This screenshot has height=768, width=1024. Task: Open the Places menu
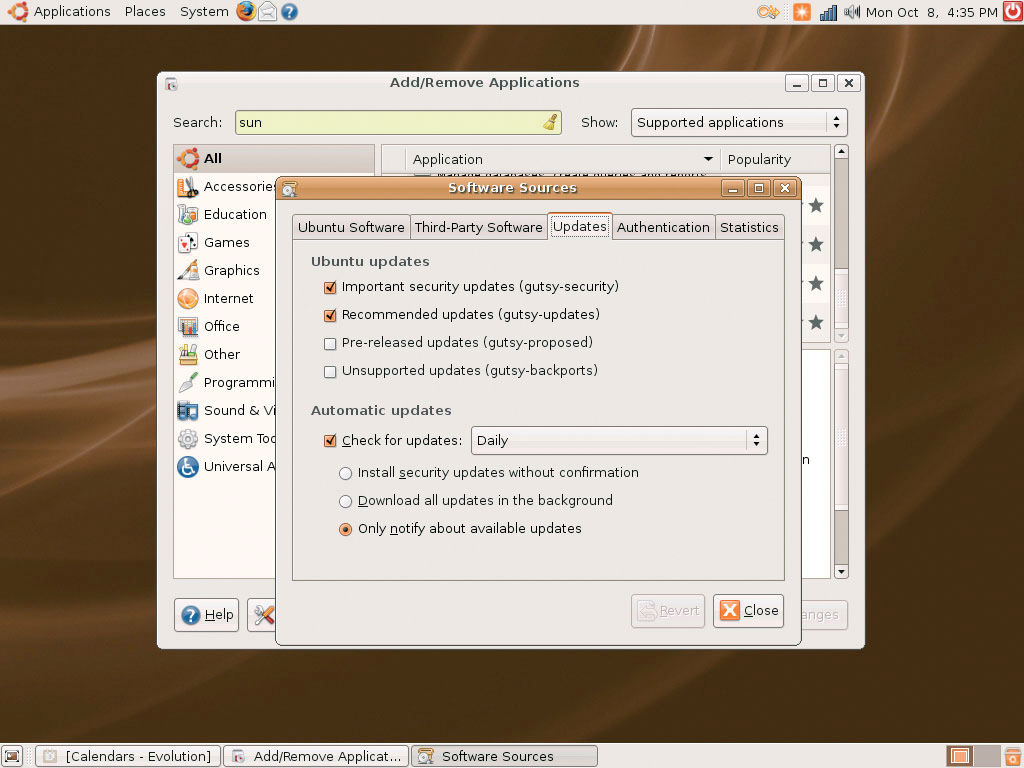tap(145, 12)
